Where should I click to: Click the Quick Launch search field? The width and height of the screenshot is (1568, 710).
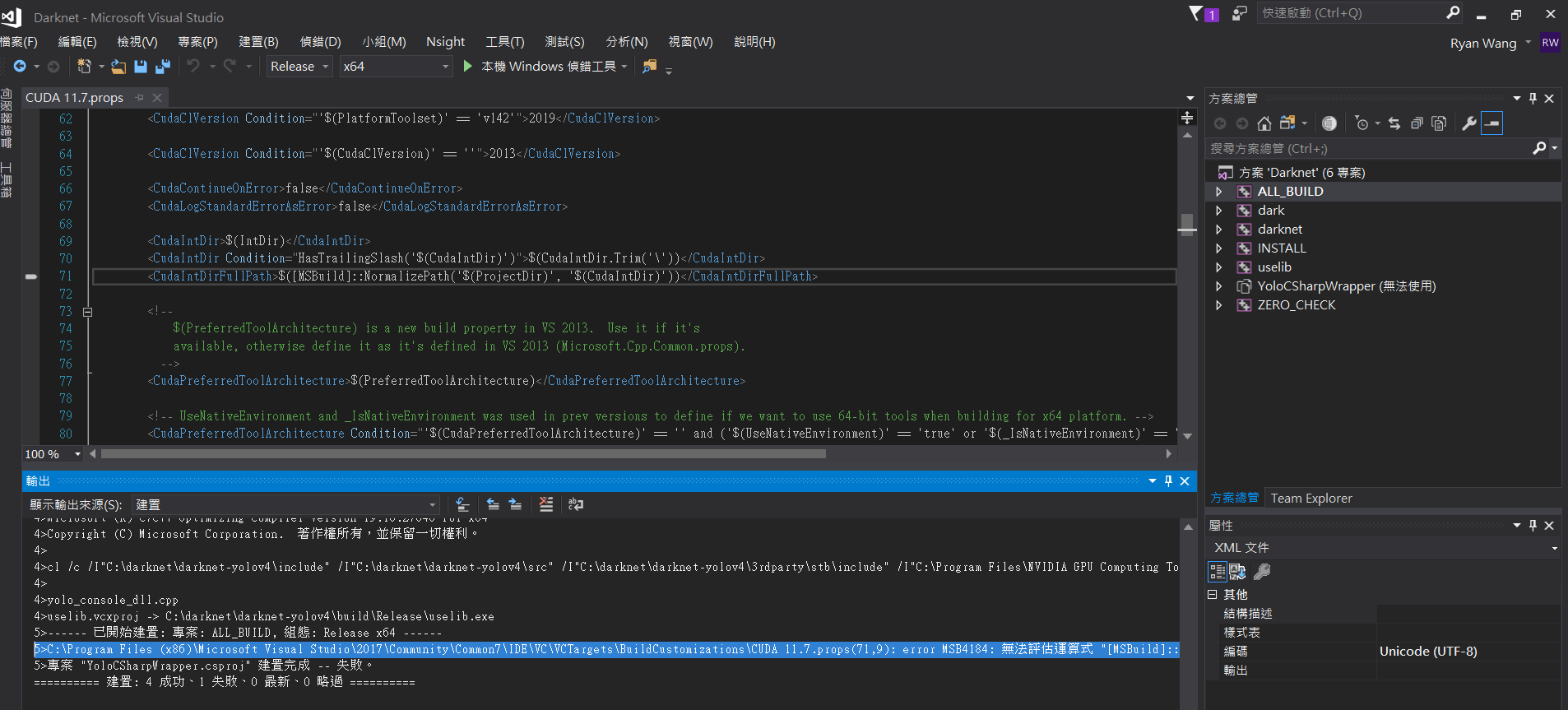tap(1353, 13)
